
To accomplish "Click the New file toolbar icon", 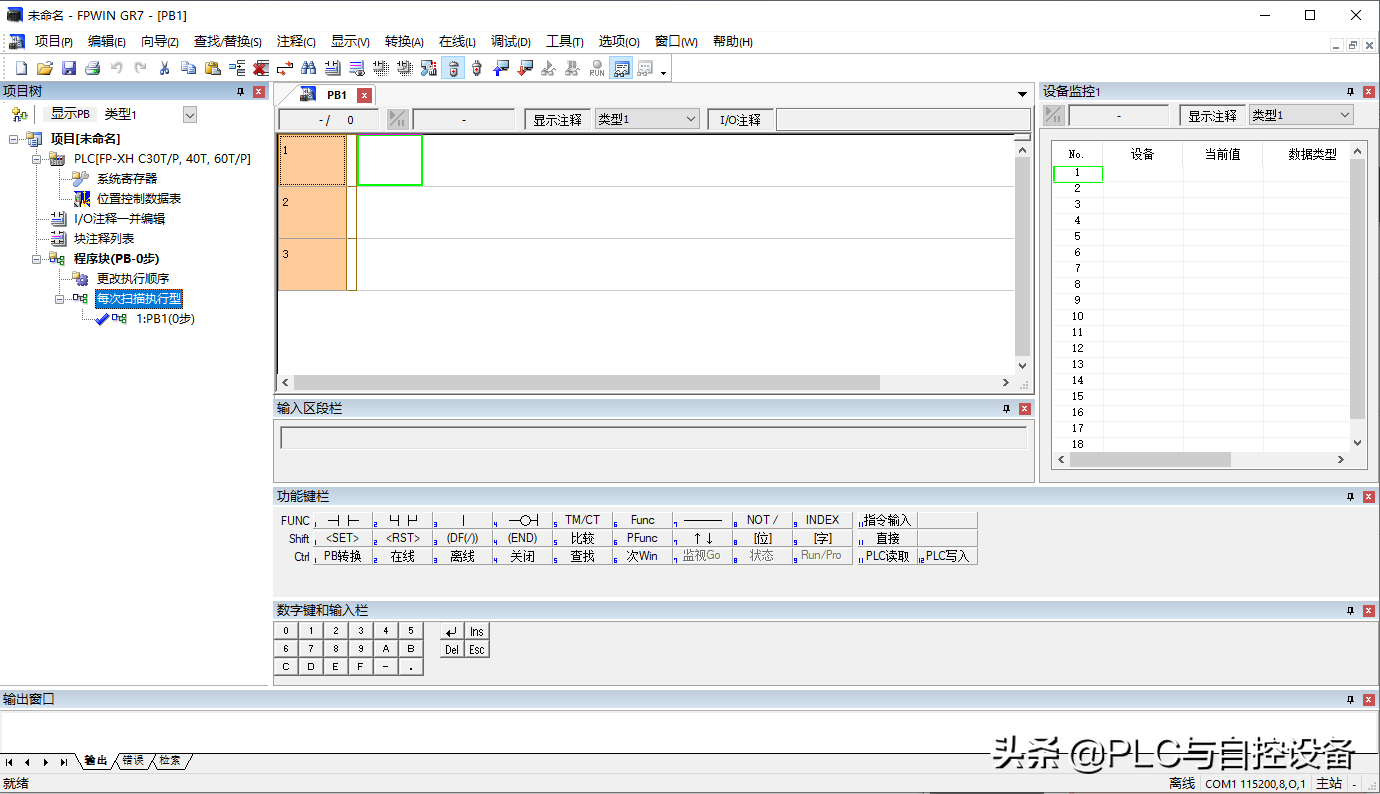I will coord(21,68).
